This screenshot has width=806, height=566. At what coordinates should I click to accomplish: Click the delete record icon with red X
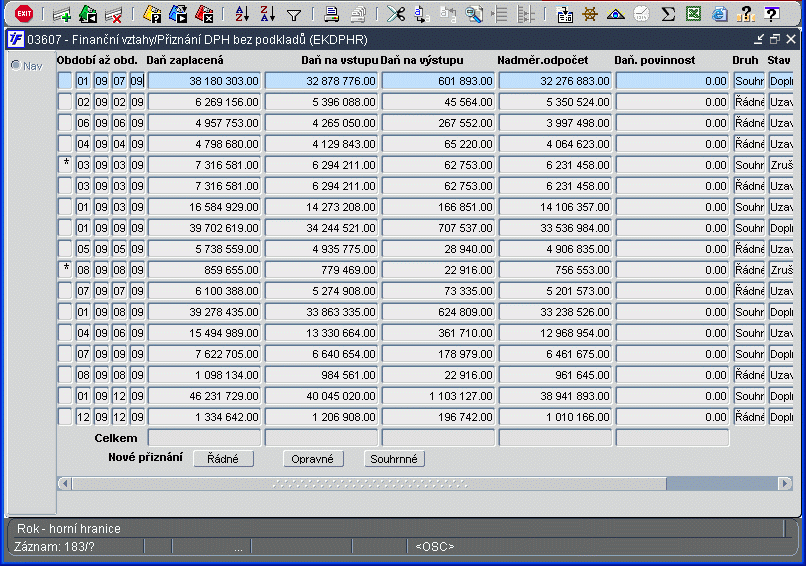click(114, 14)
